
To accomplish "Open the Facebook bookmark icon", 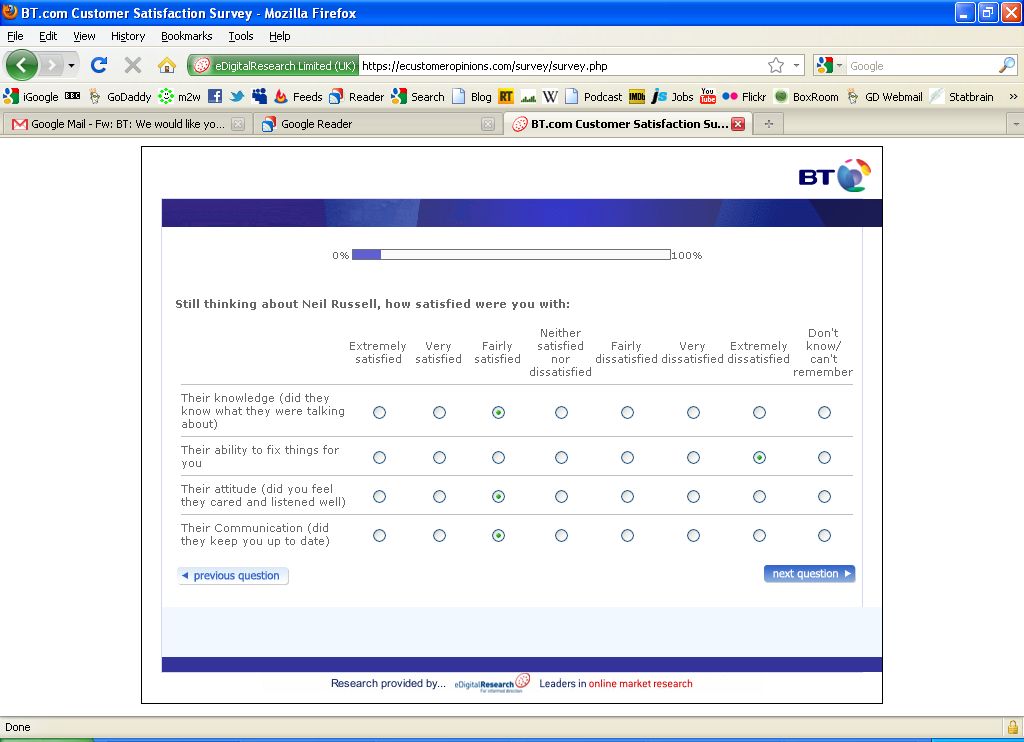I will click(215, 97).
